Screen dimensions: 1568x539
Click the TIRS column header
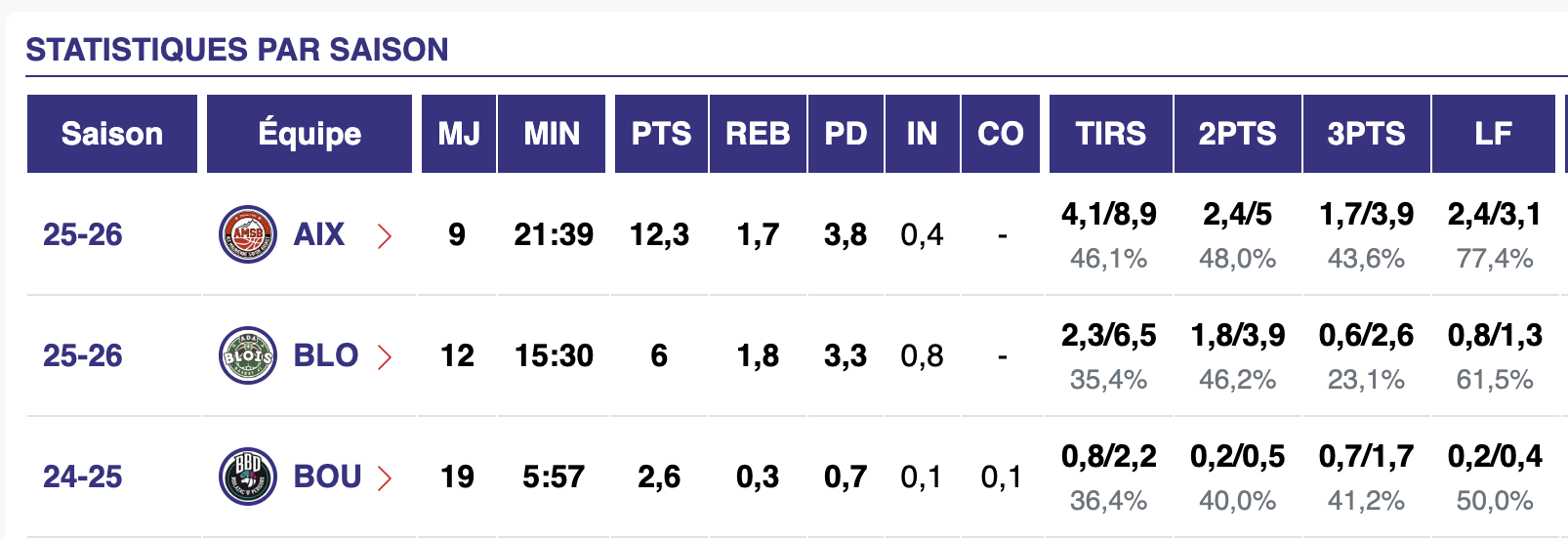click(1110, 134)
